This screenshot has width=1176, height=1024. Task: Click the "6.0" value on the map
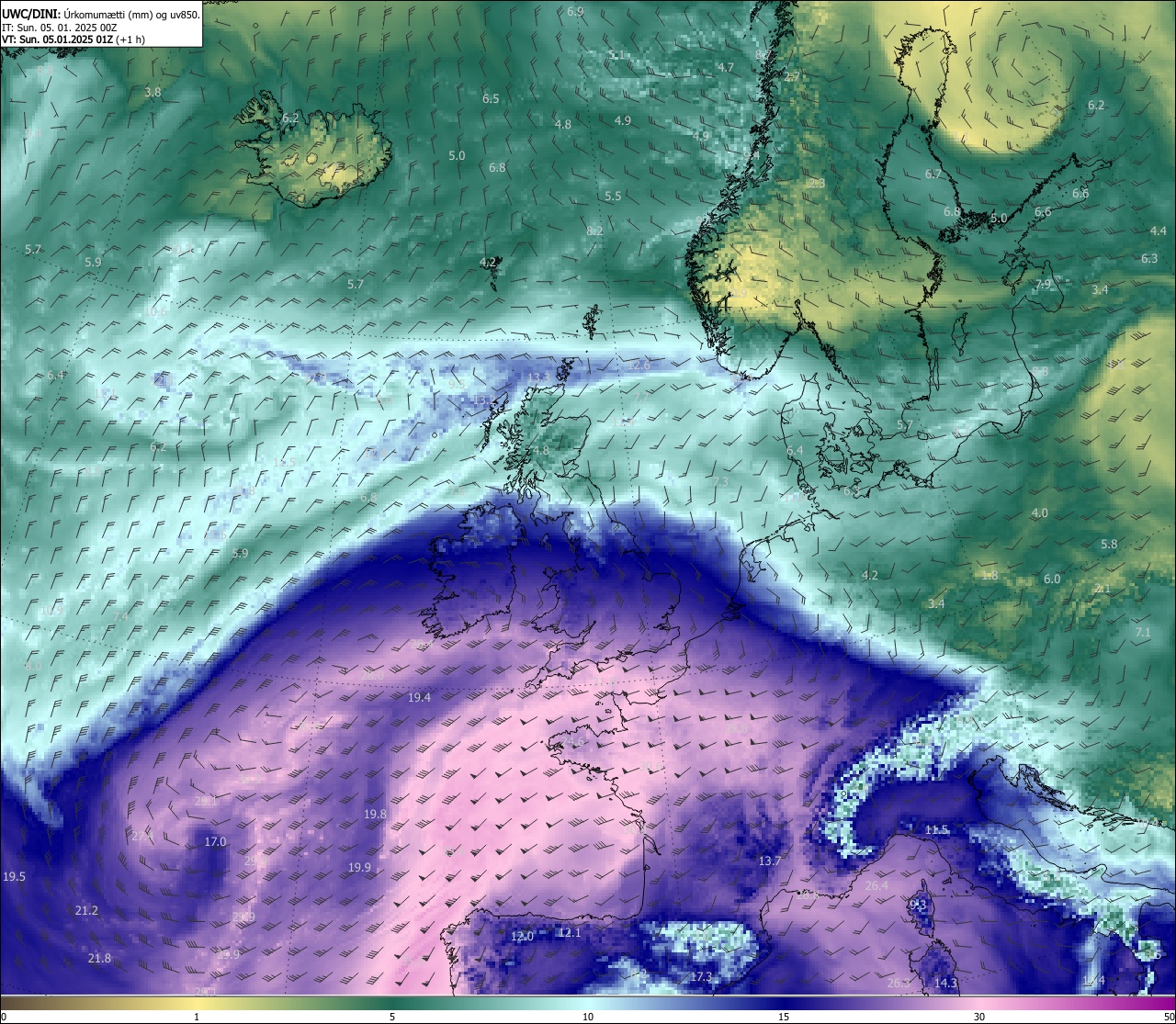coord(1052,580)
